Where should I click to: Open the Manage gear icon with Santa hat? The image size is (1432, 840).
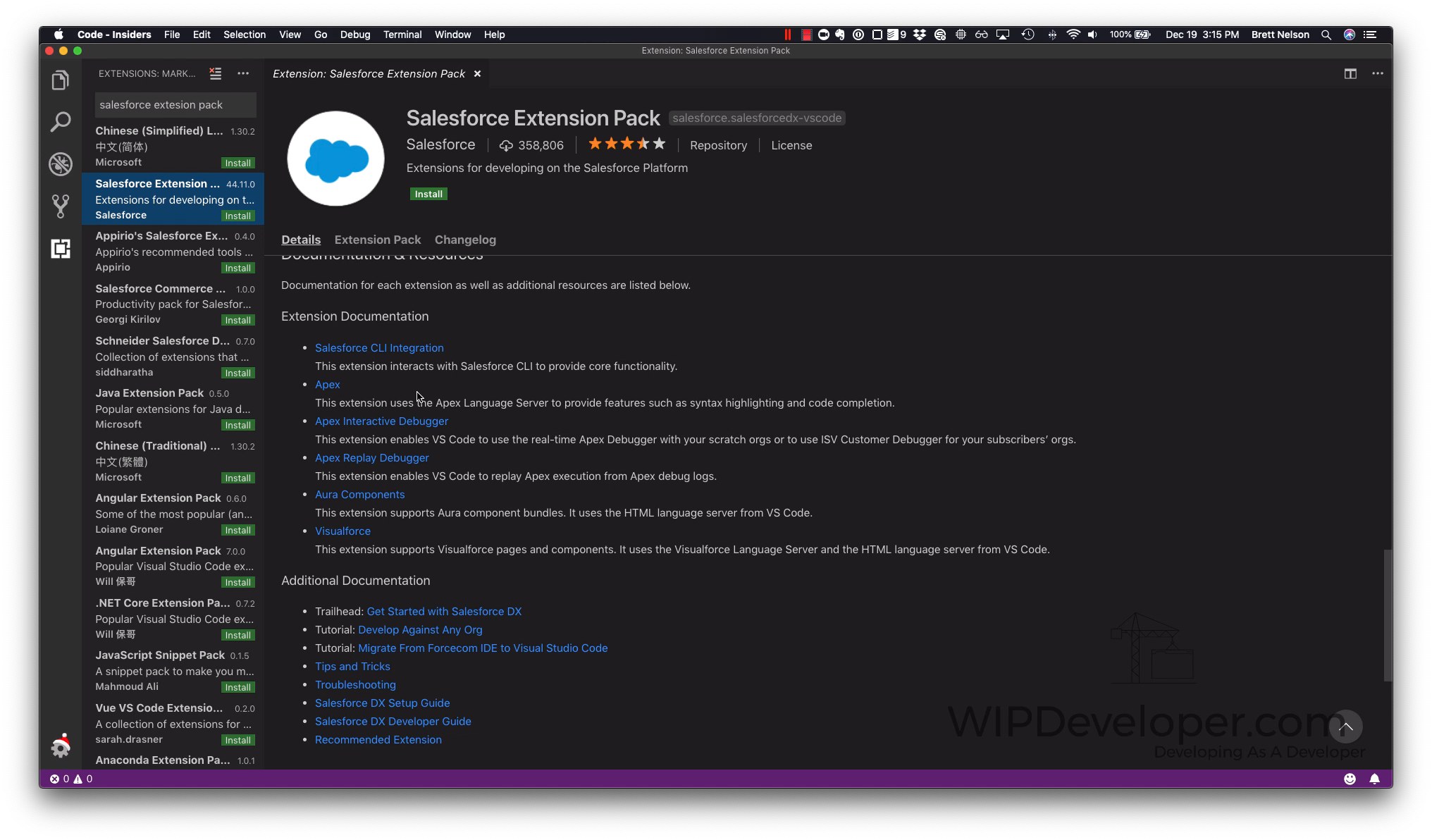(x=61, y=746)
